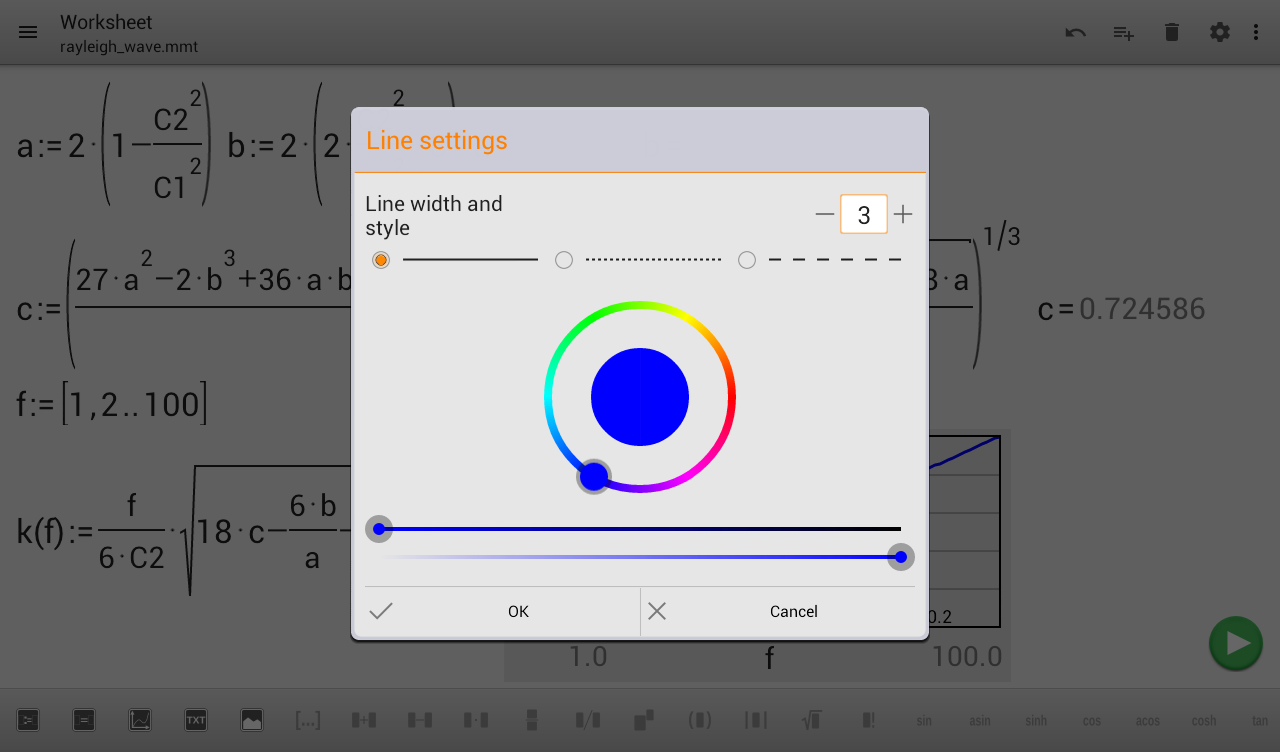Insert the cos function
Viewport: 1280px width, 752px height.
pyautogui.click(x=1092, y=721)
